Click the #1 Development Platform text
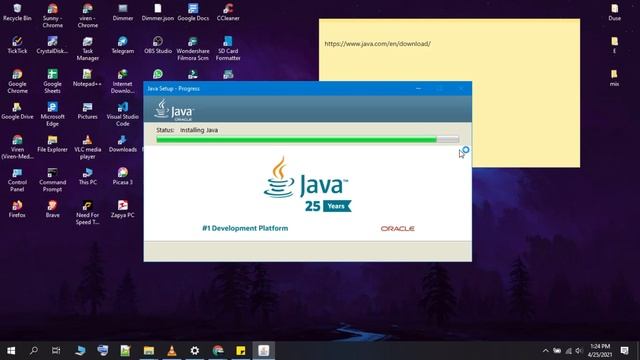 click(245, 228)
